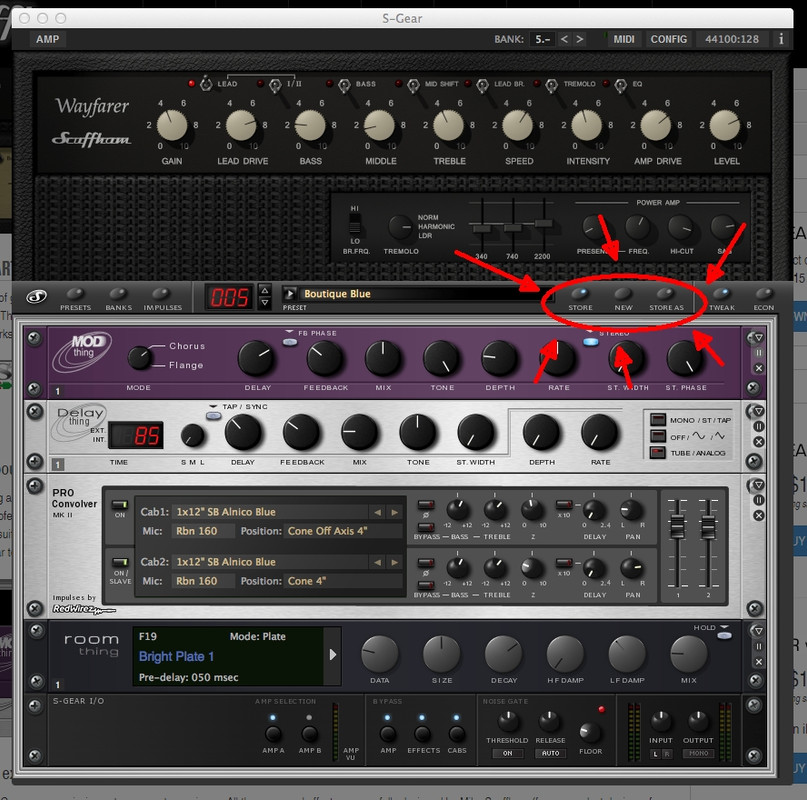Click the MONO output button
This screenshot has width=807, height=800.
coord(698,753)
